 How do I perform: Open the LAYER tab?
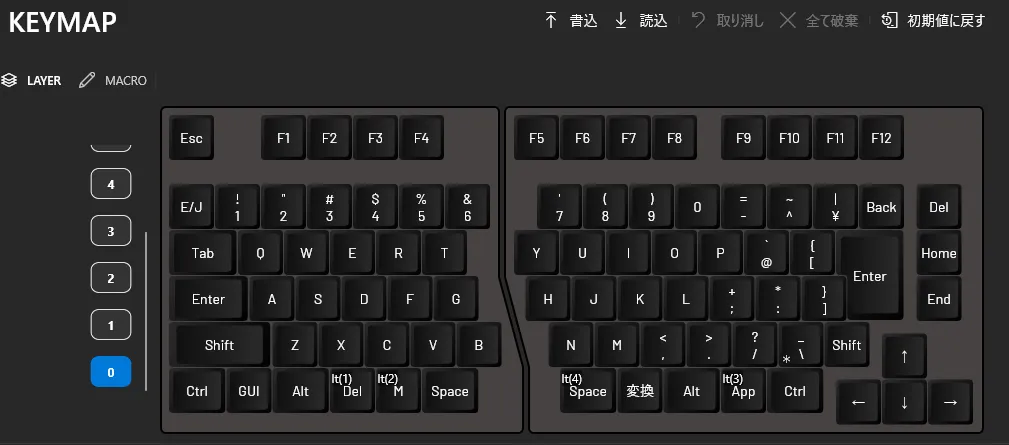pyautogui.click(x=31, y=81)
